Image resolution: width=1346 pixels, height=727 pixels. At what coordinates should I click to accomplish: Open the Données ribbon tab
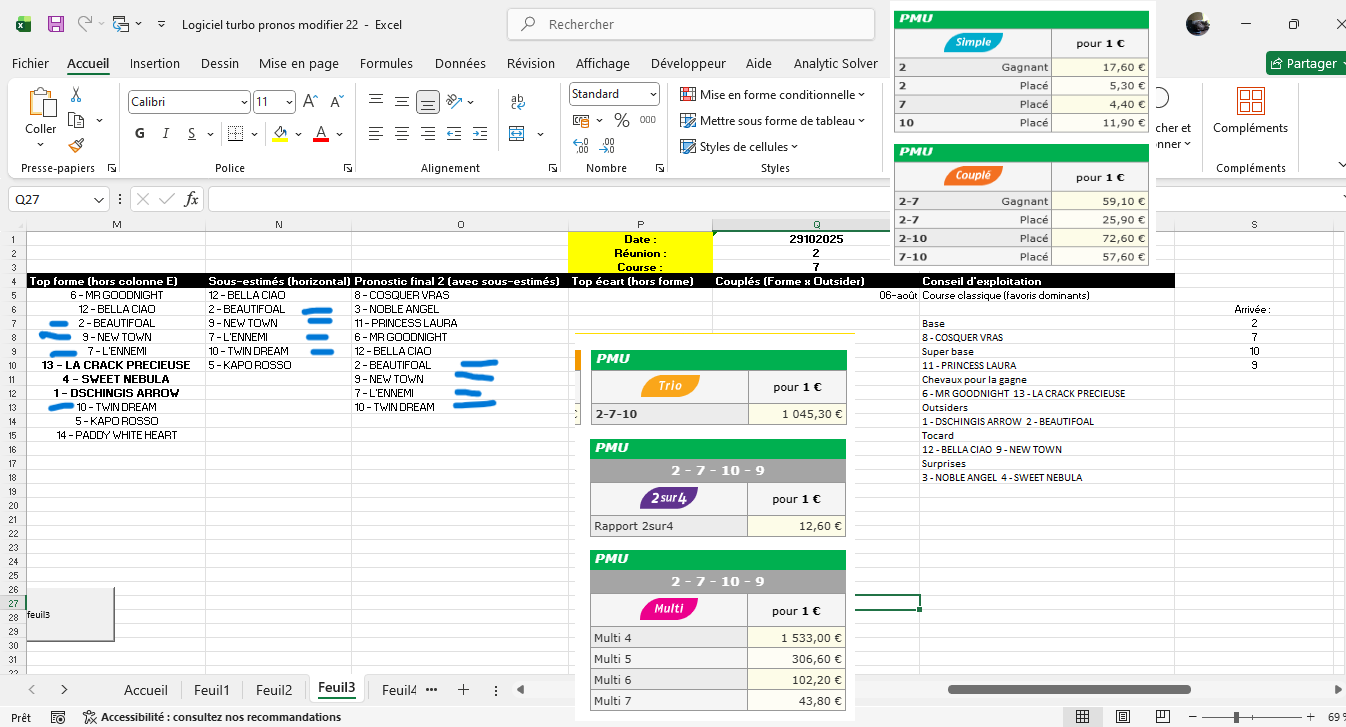pyautogui.click(x=460, y=63)
